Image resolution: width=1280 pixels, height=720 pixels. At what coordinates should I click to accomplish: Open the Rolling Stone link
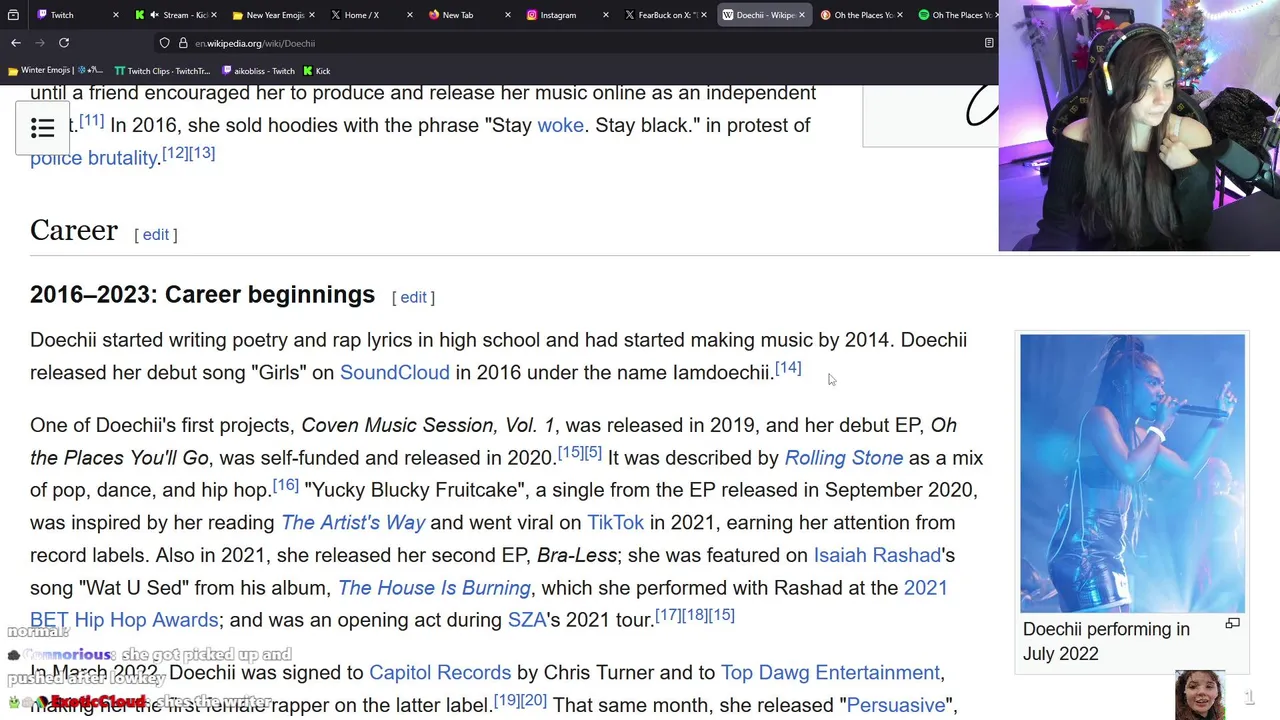[844, 458]
